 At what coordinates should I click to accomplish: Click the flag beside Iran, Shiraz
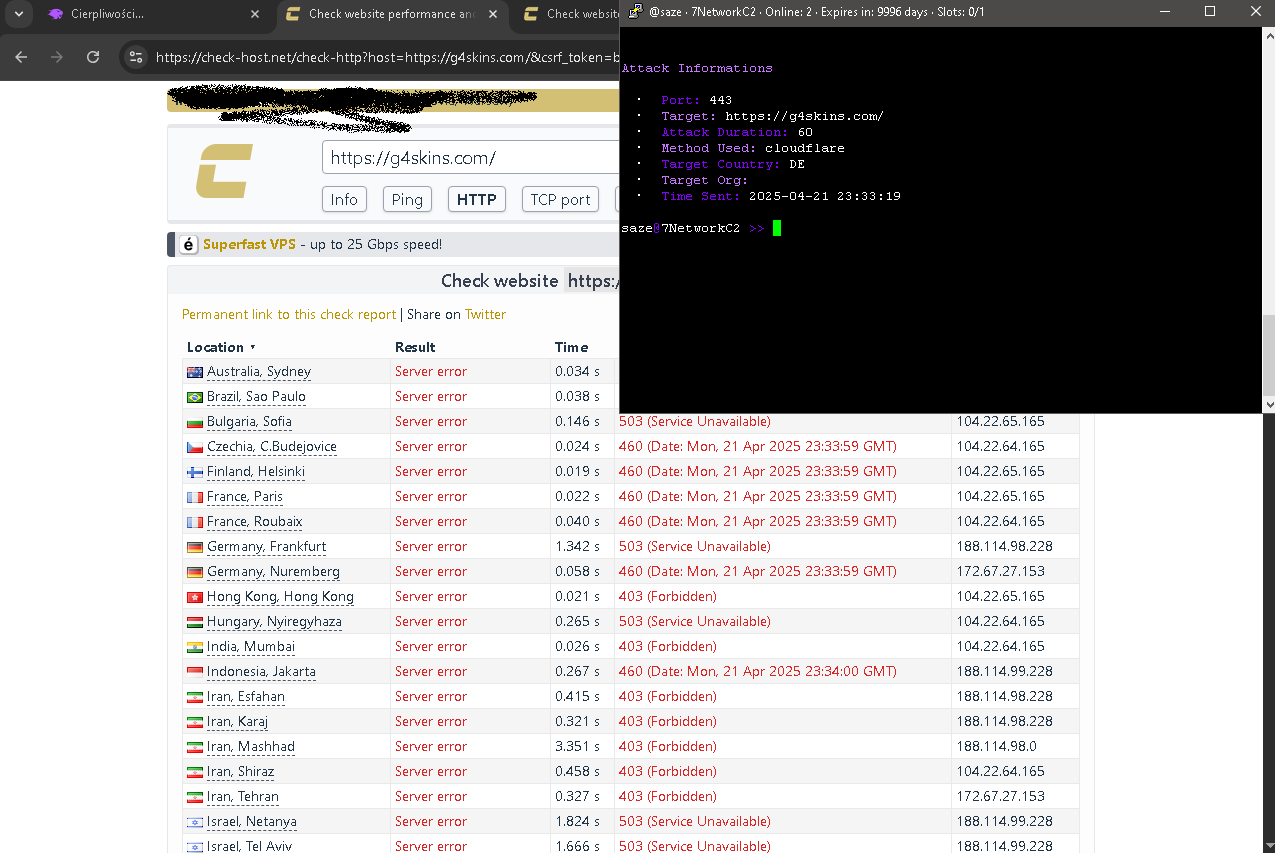(195, 772)
